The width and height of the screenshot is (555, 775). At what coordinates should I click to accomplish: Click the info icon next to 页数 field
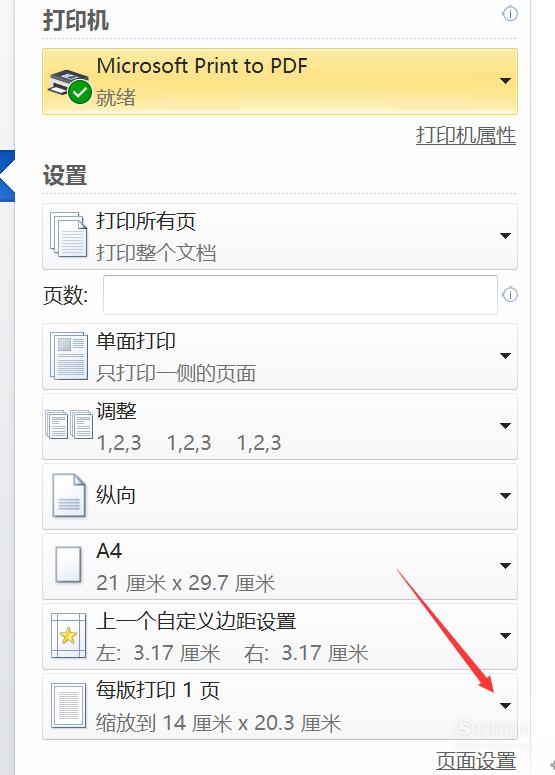pyautogui.click(x=510, y=295)
